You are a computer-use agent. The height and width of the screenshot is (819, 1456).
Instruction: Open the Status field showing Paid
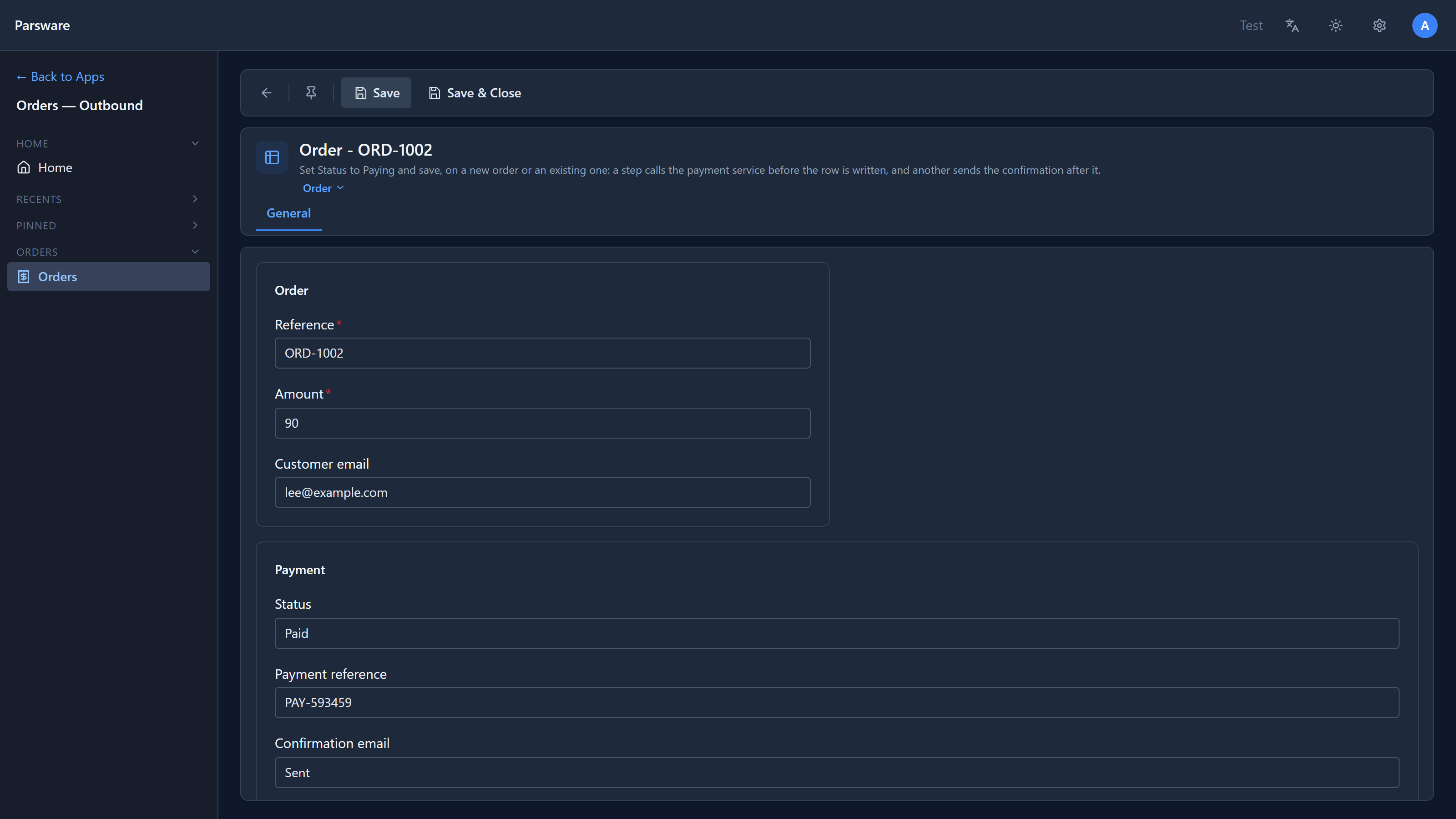[837, 633]
